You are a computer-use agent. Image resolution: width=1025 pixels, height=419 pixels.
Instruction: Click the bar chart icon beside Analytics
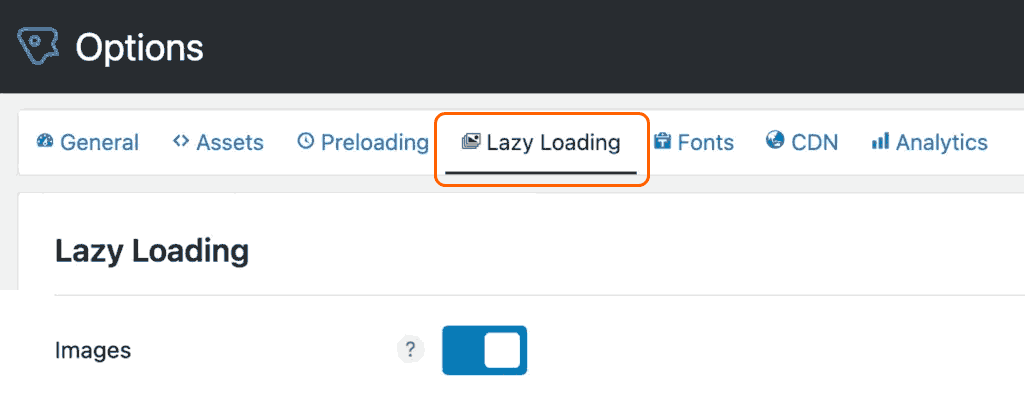(x=880, y=141)
